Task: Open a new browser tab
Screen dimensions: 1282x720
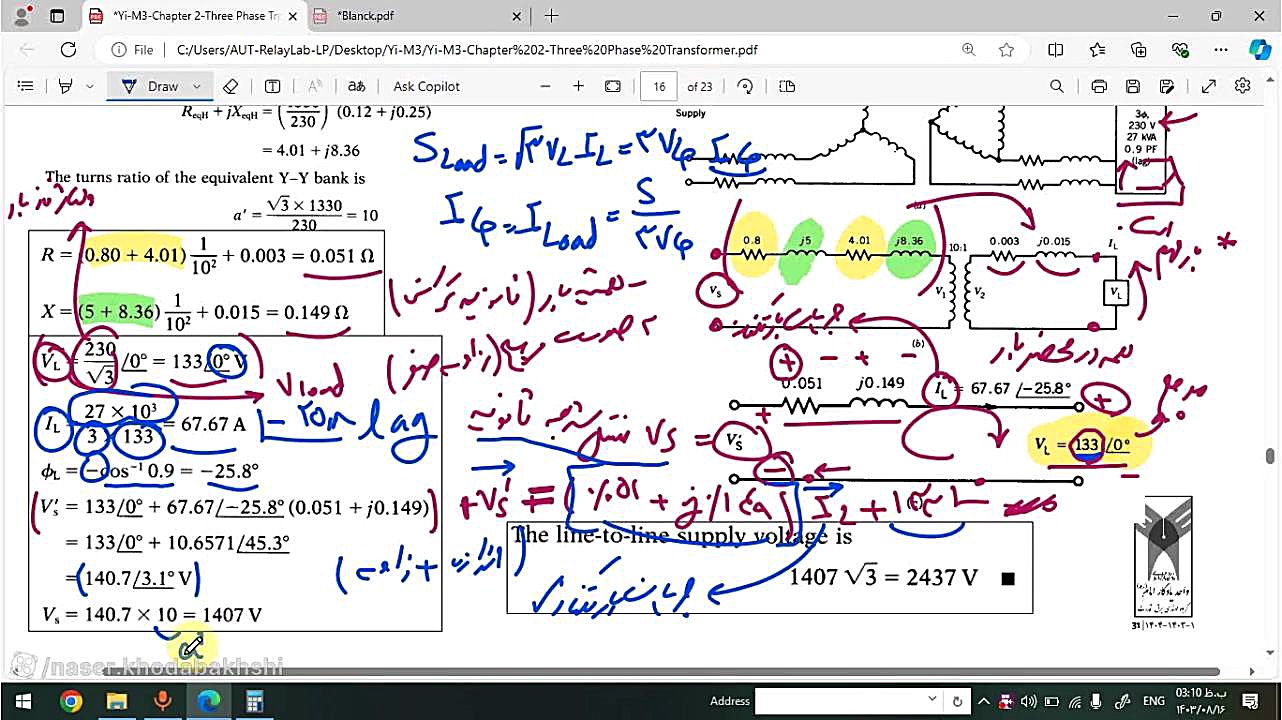Action: [551, 16]
